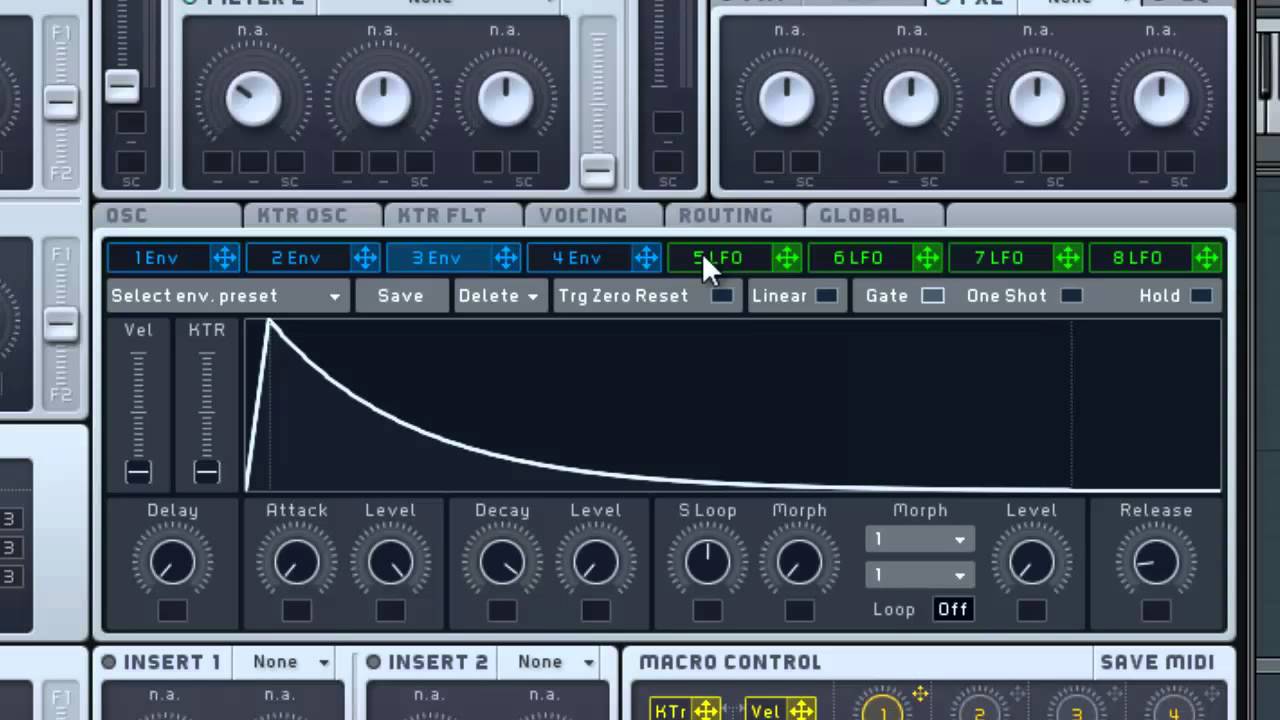
Task: Grab the 2 Env modulation handle icon
Action: [365, 258]
